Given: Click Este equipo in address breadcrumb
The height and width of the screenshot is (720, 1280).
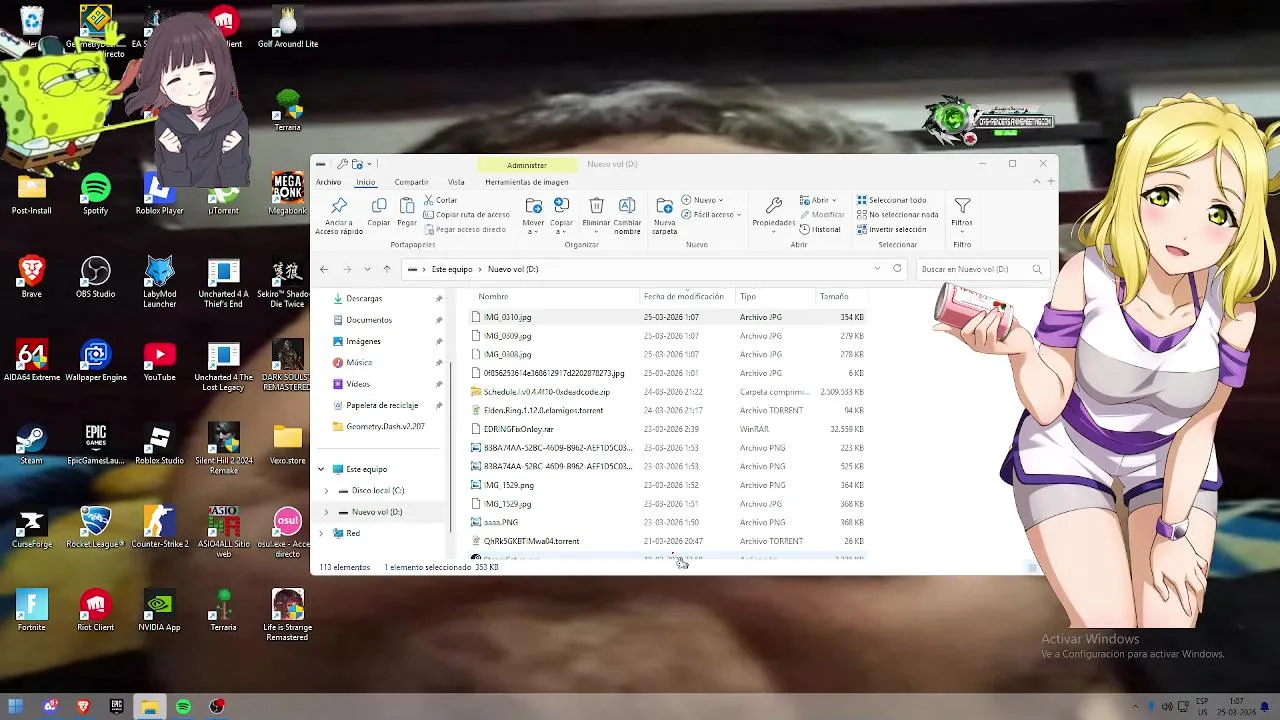Looking at the screenshot, I should coord(452,269).
